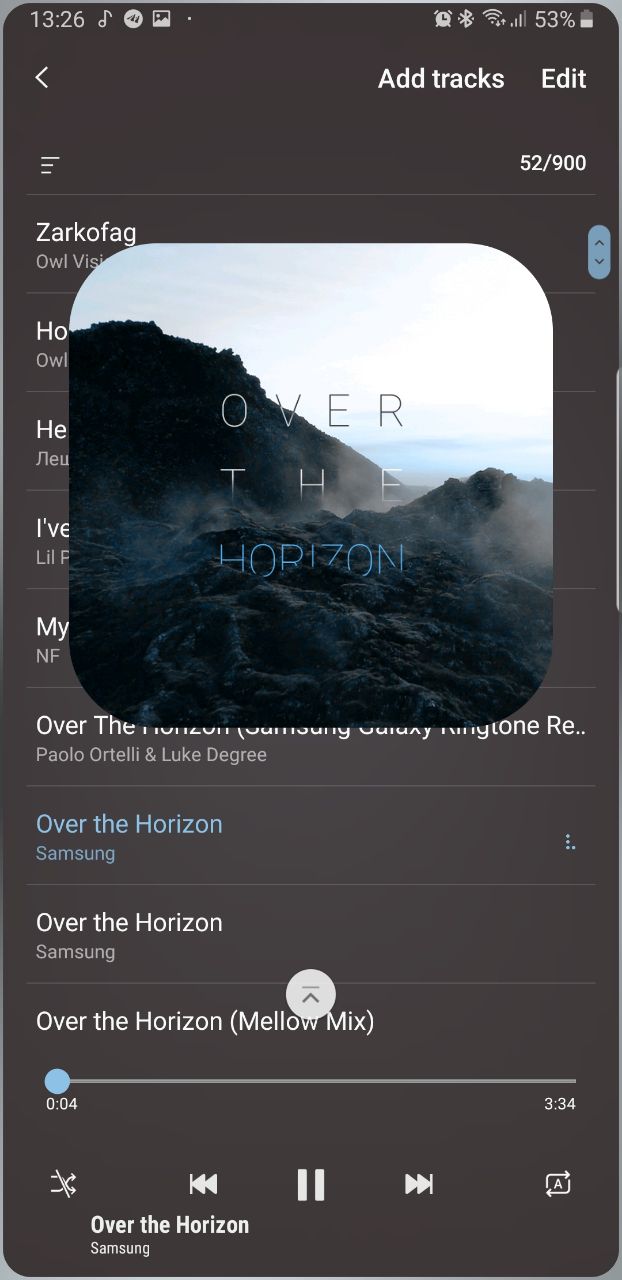Tap the back arrow icon
This screenshot has height=1280, width=622.
42,78
